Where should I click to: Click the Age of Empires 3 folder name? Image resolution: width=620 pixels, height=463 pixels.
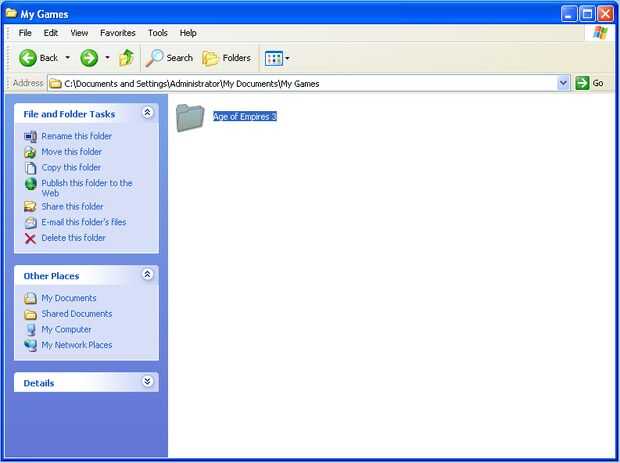tap(245, 116)
